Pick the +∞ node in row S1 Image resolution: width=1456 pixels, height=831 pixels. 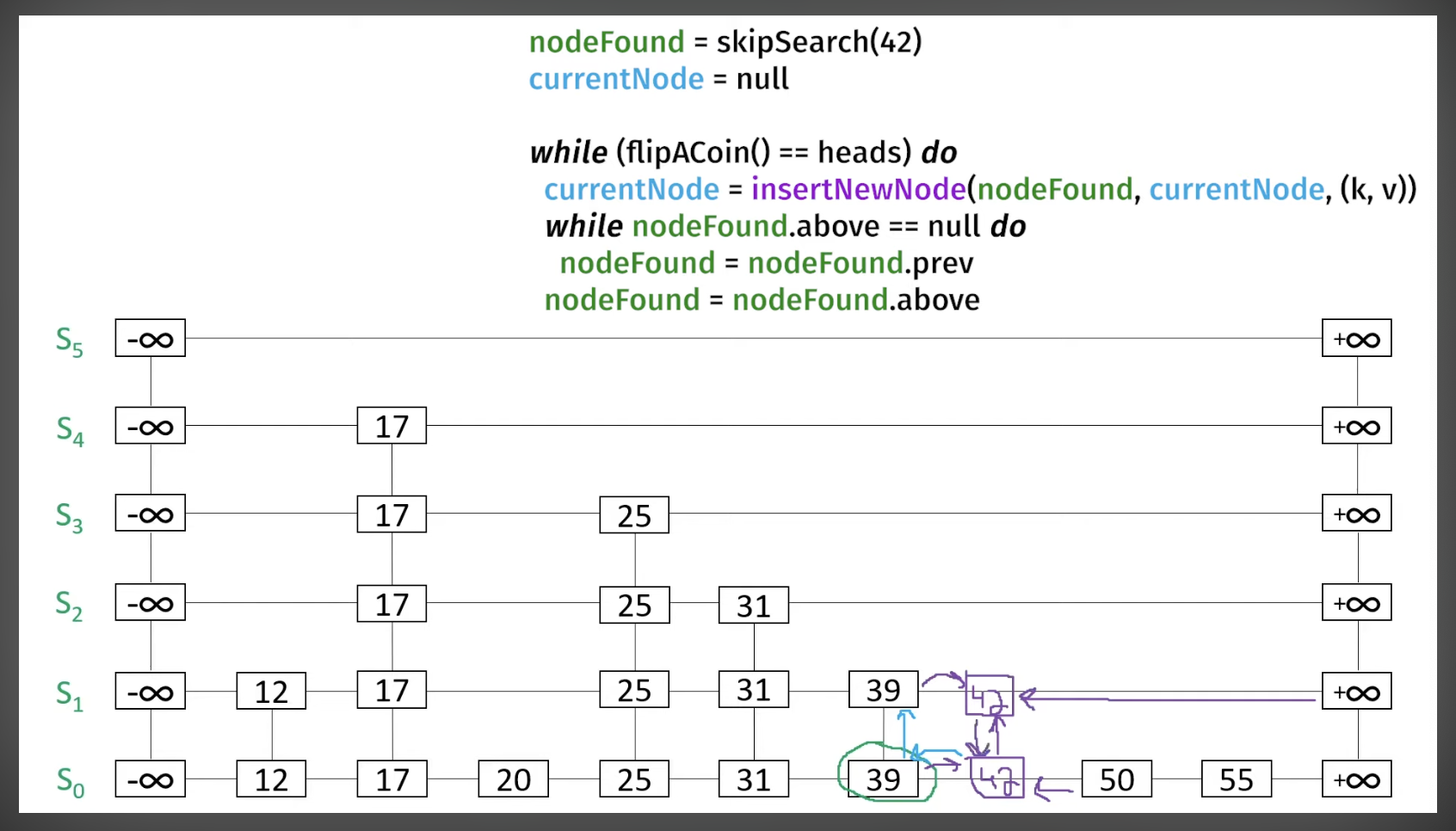1357,692
